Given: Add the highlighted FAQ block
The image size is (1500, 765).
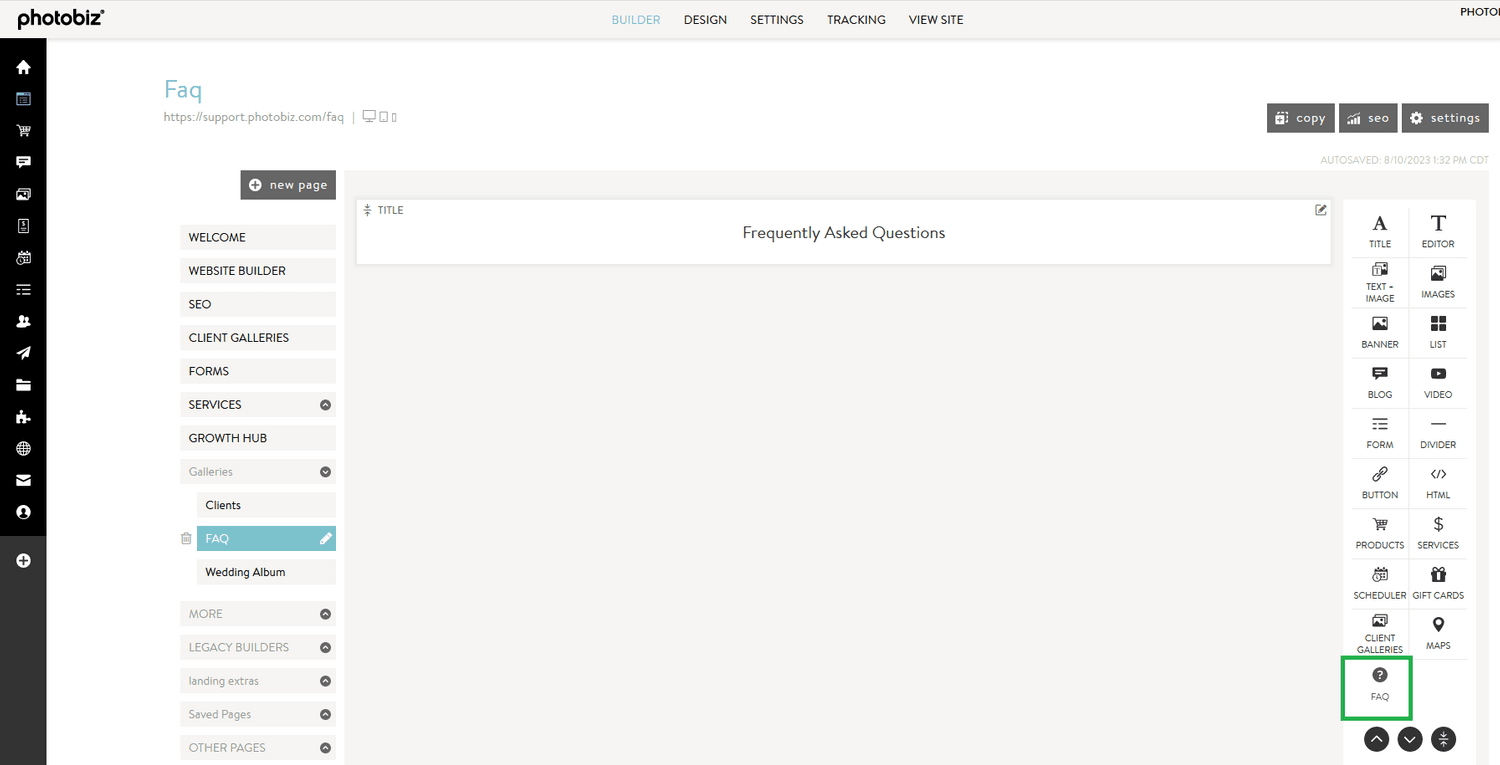Looking at the screenshot, I should (1378, 685).
